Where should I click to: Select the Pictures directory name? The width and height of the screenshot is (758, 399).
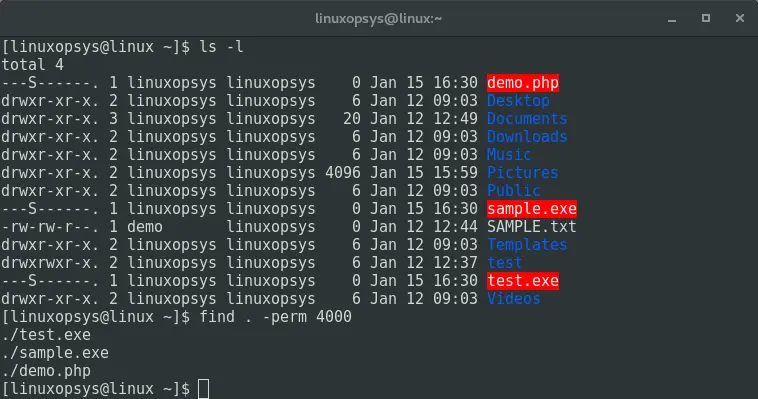pyautogui.click(x=523, y=173)
